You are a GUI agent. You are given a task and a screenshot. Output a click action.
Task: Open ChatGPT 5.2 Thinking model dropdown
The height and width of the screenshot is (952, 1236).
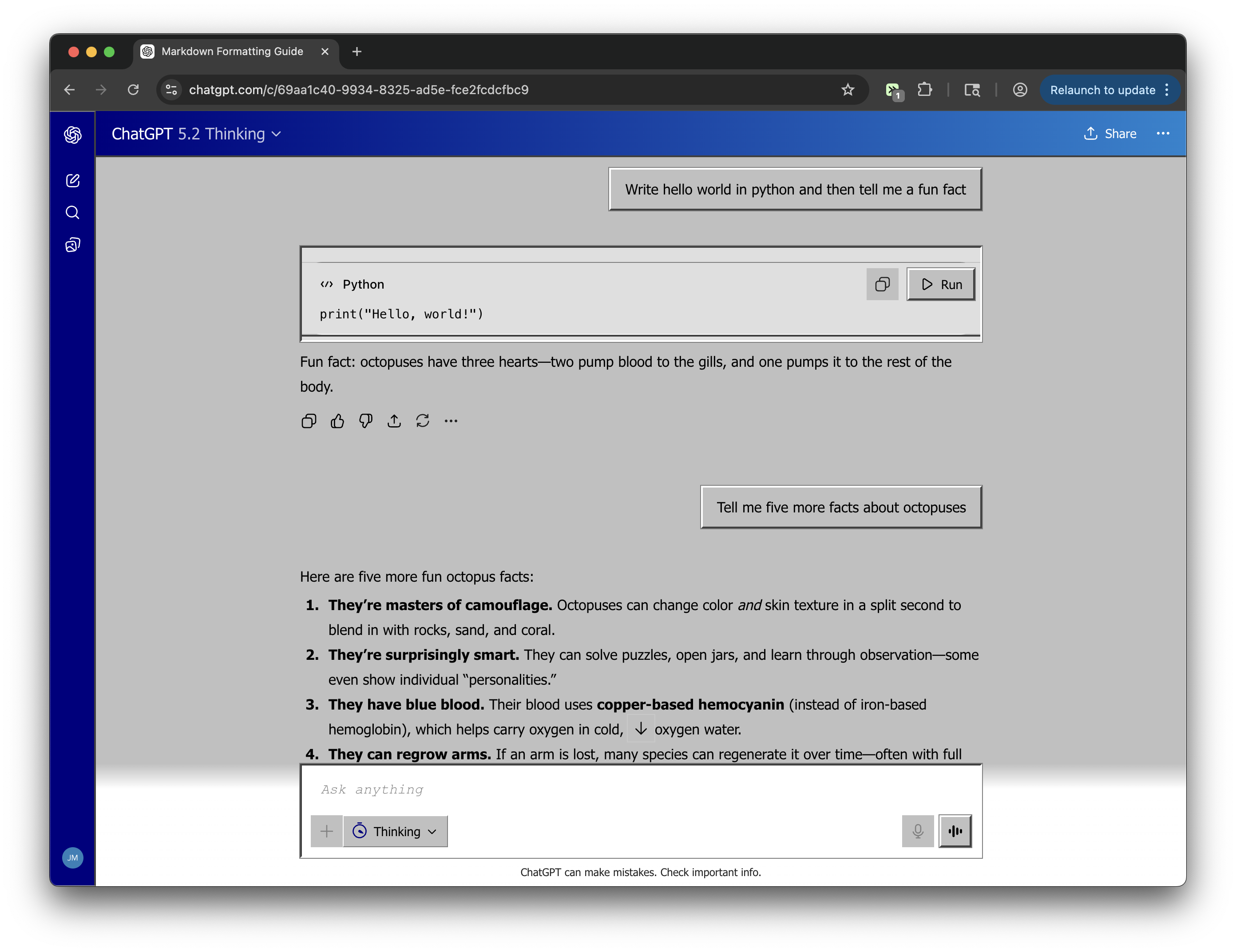coord(196,134)
